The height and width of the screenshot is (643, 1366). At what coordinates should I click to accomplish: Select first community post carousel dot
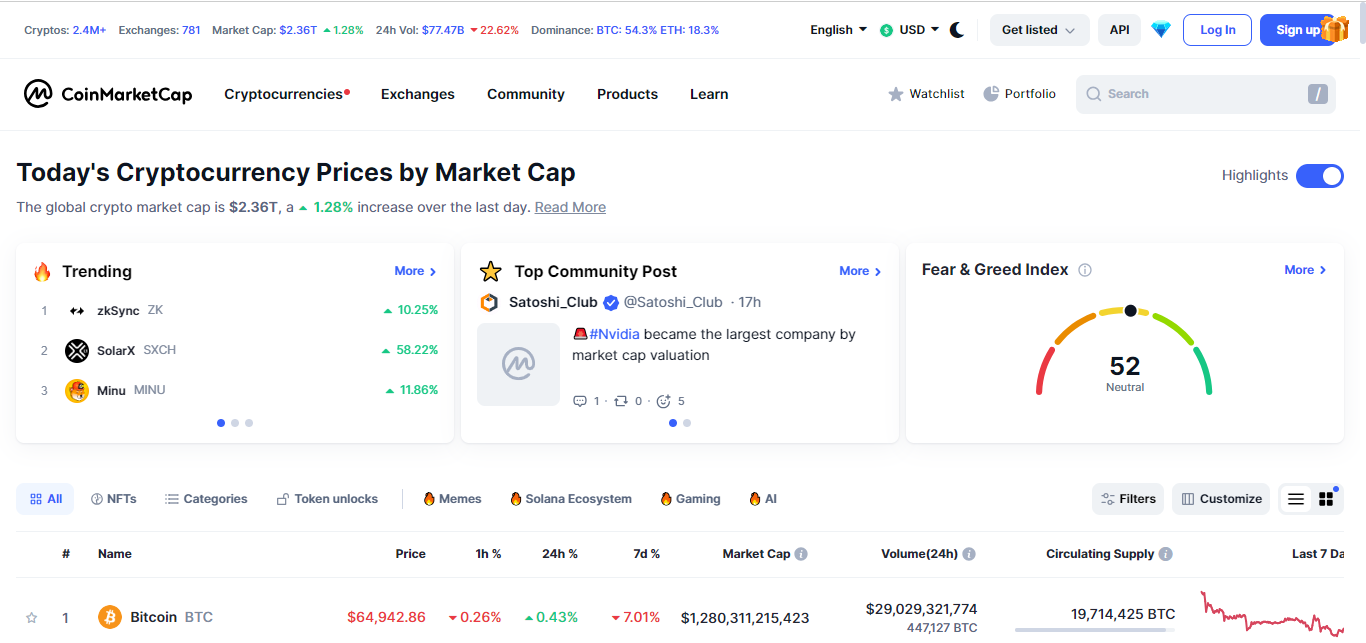click(x=673, y=423)
